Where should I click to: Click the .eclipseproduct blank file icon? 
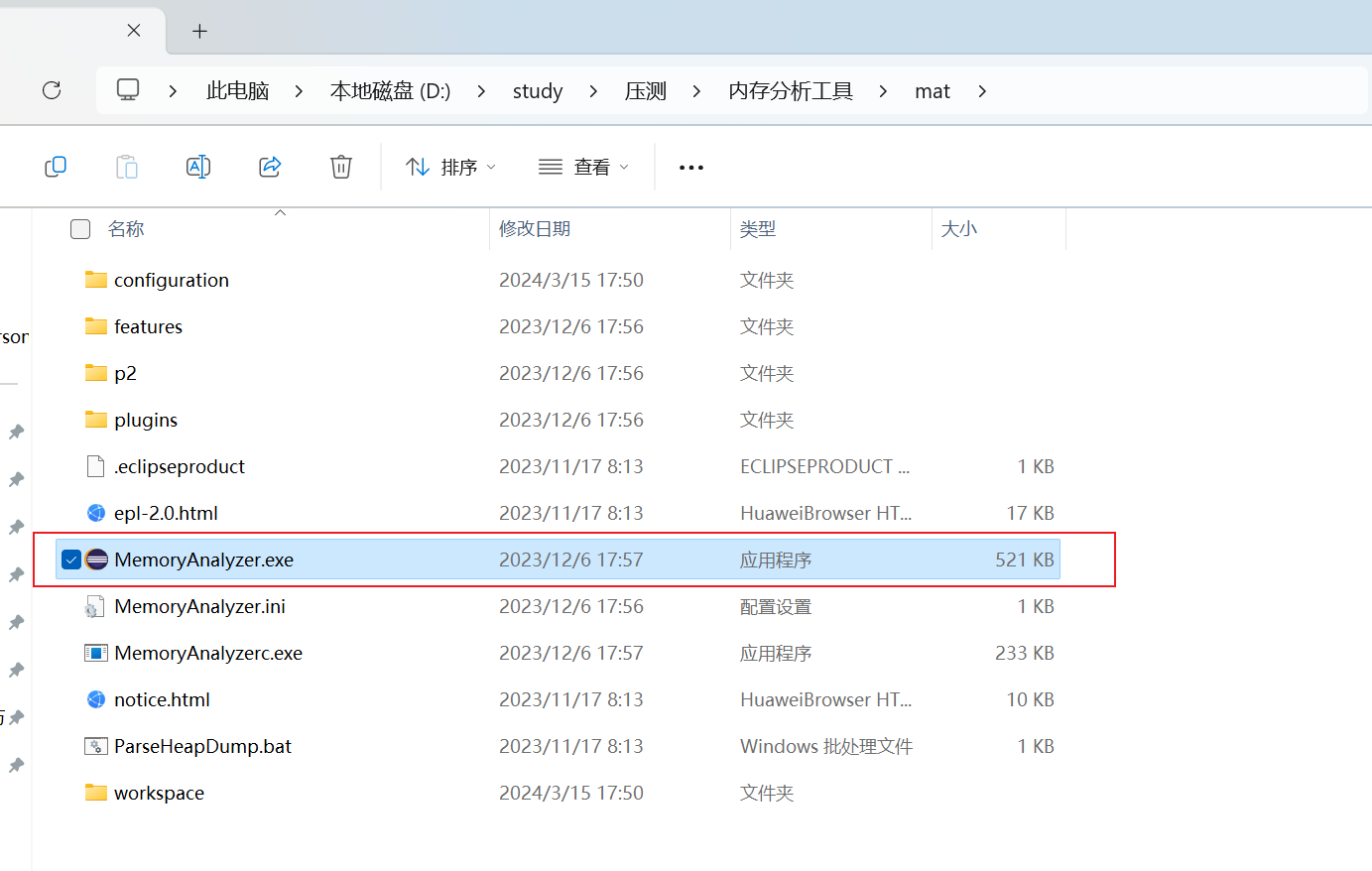click(x=96, y=466)
